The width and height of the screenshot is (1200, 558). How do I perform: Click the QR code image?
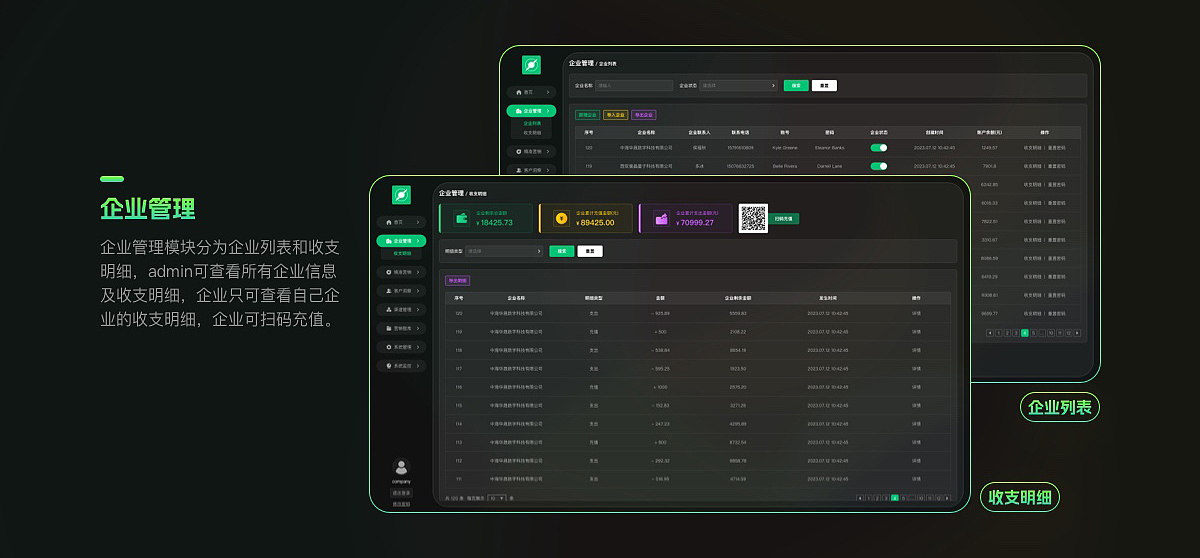pos(753,218)
